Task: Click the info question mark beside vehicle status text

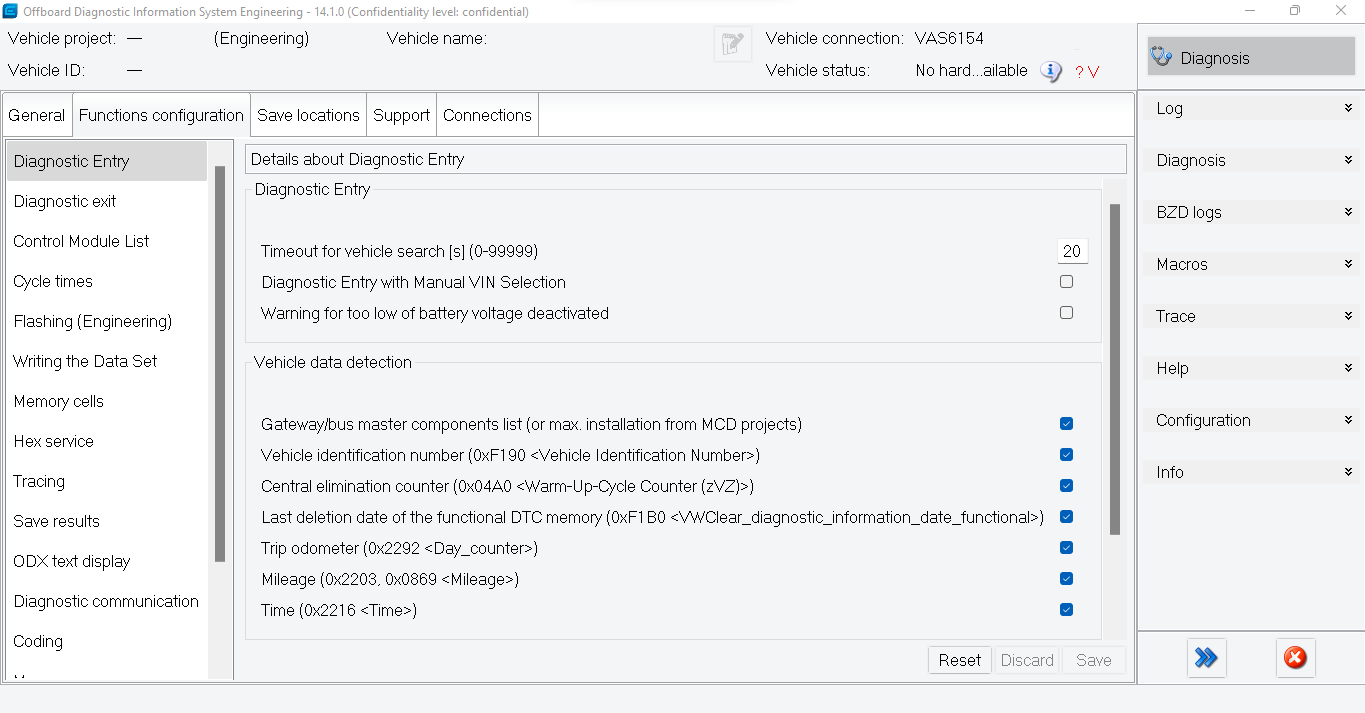Action: pyautogui.click(x=1050, y=71)
